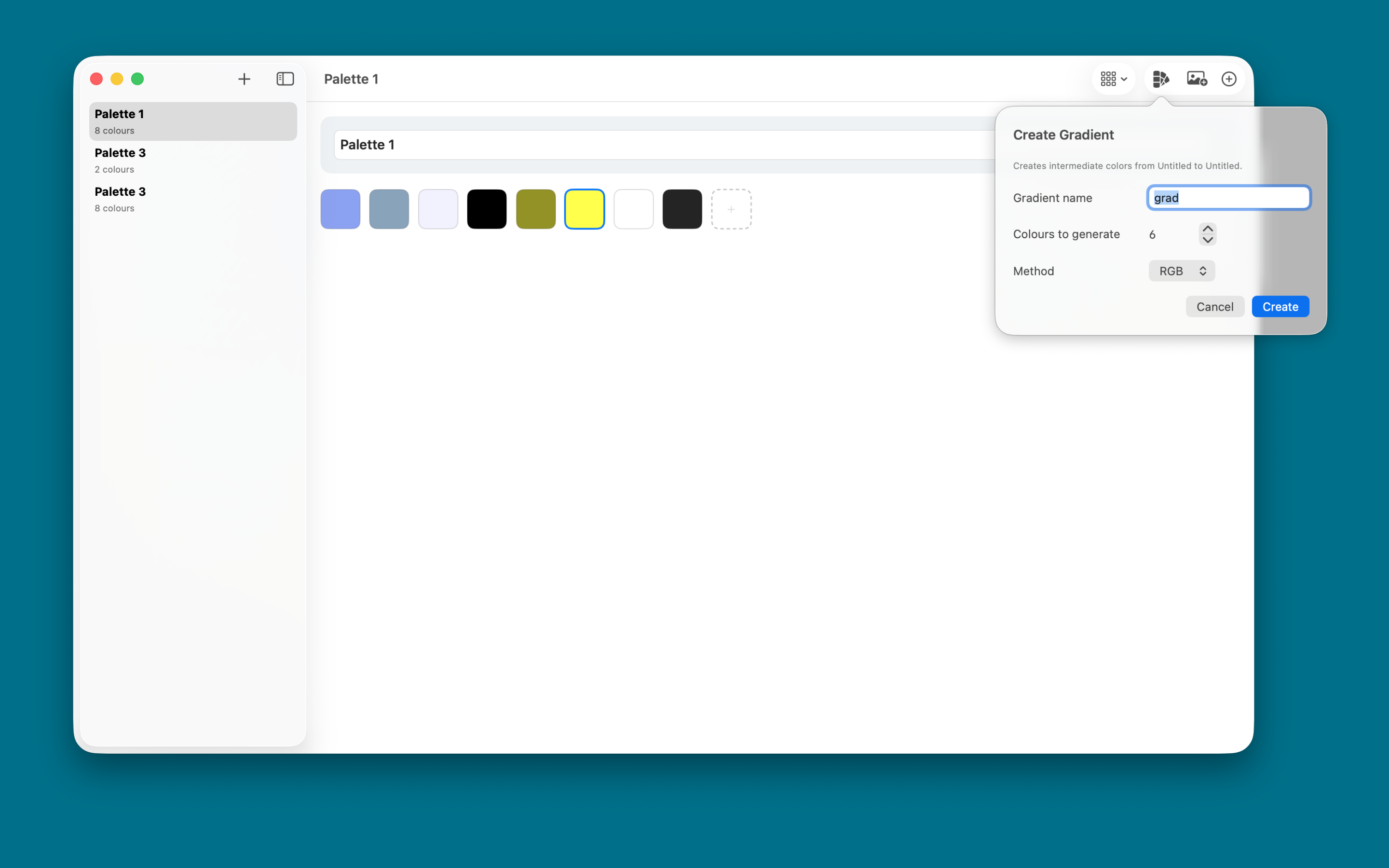This screenshot has width=1389, height=868.
Task: Click the plus icon above the sidebar
Action: point(244,79)
